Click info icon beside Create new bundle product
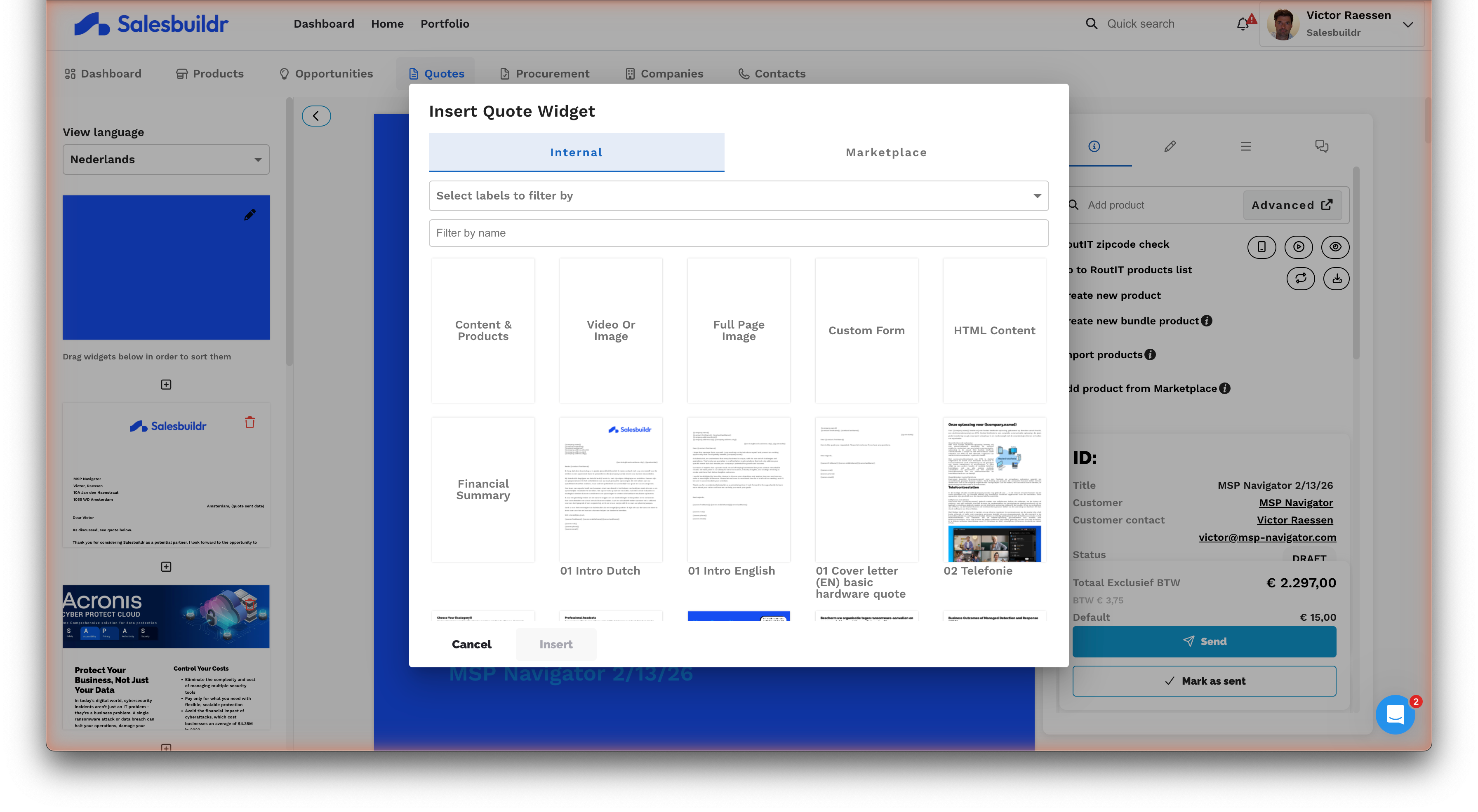 (1207, 321)
